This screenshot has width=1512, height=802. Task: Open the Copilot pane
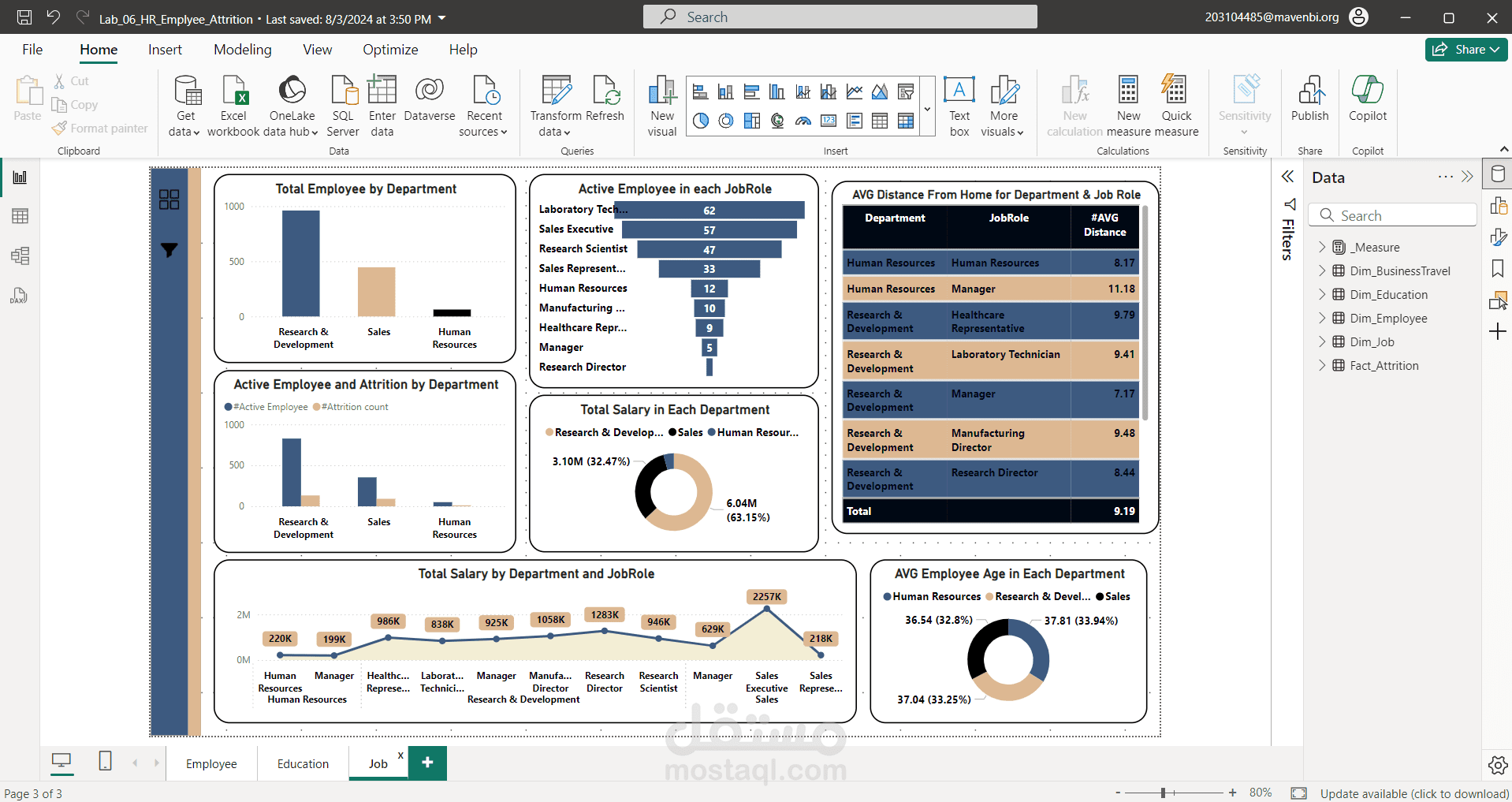pos(1368,99)
